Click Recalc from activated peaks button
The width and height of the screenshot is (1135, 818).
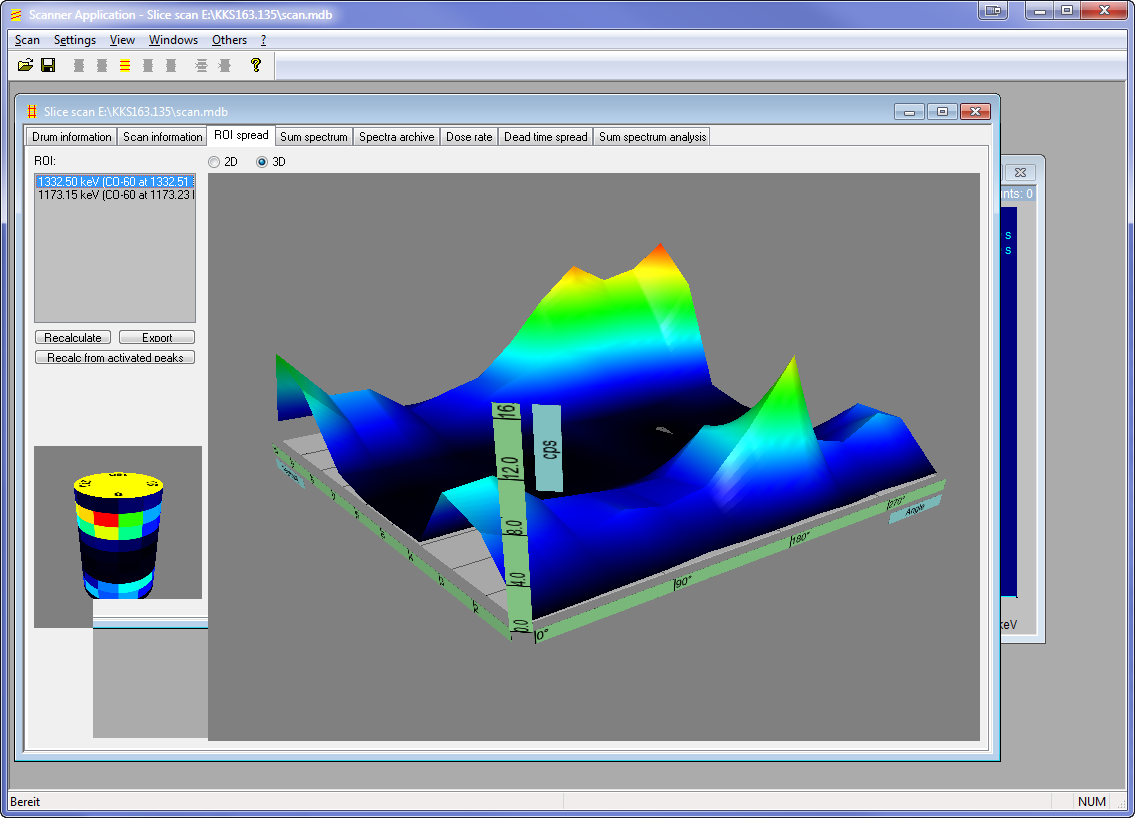pos(115,357)
